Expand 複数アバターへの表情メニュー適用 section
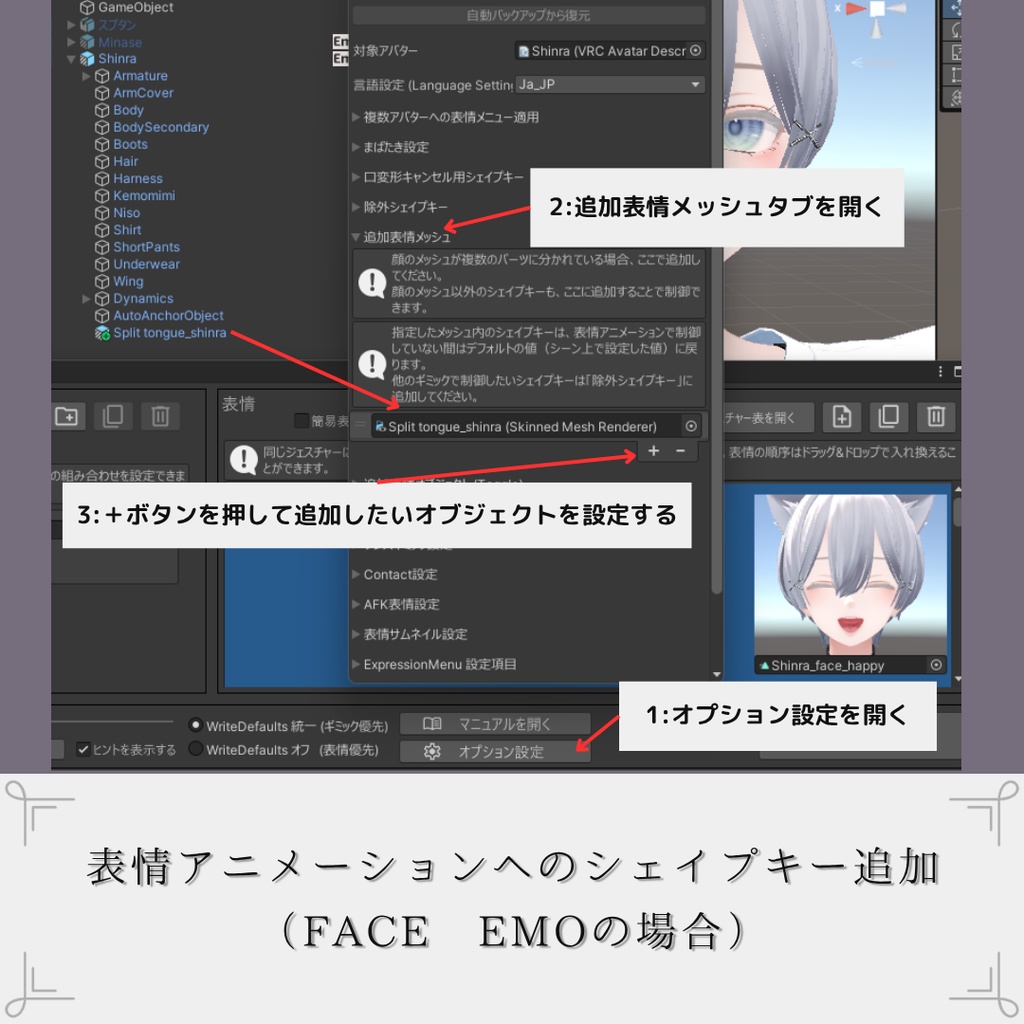The height and width of the screenshot is (1024, 1024). 356,118
